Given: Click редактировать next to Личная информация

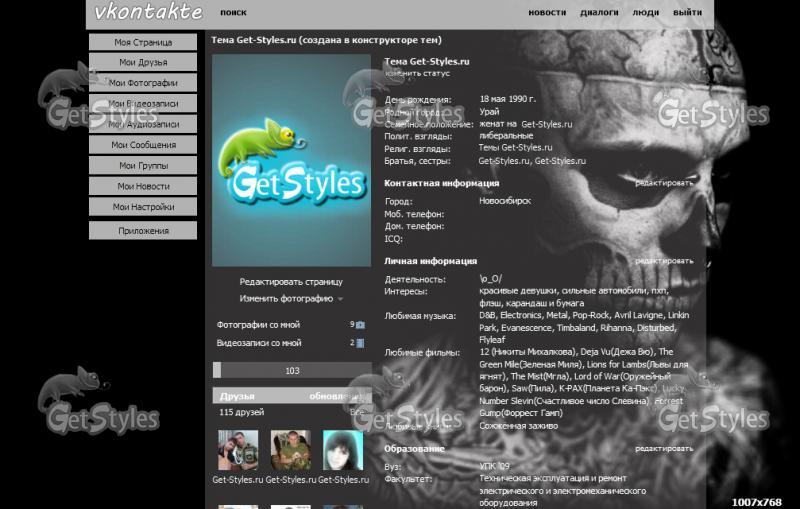Looking at the screenshot, I should click(664, 261).
